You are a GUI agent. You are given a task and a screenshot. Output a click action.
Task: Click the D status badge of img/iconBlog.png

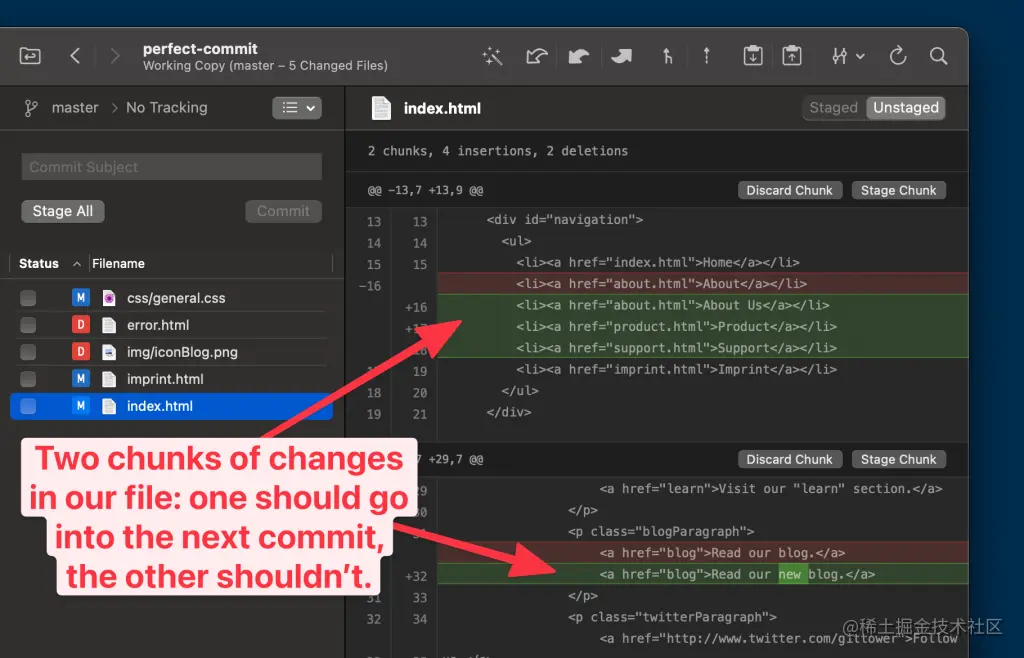point(80,352)
